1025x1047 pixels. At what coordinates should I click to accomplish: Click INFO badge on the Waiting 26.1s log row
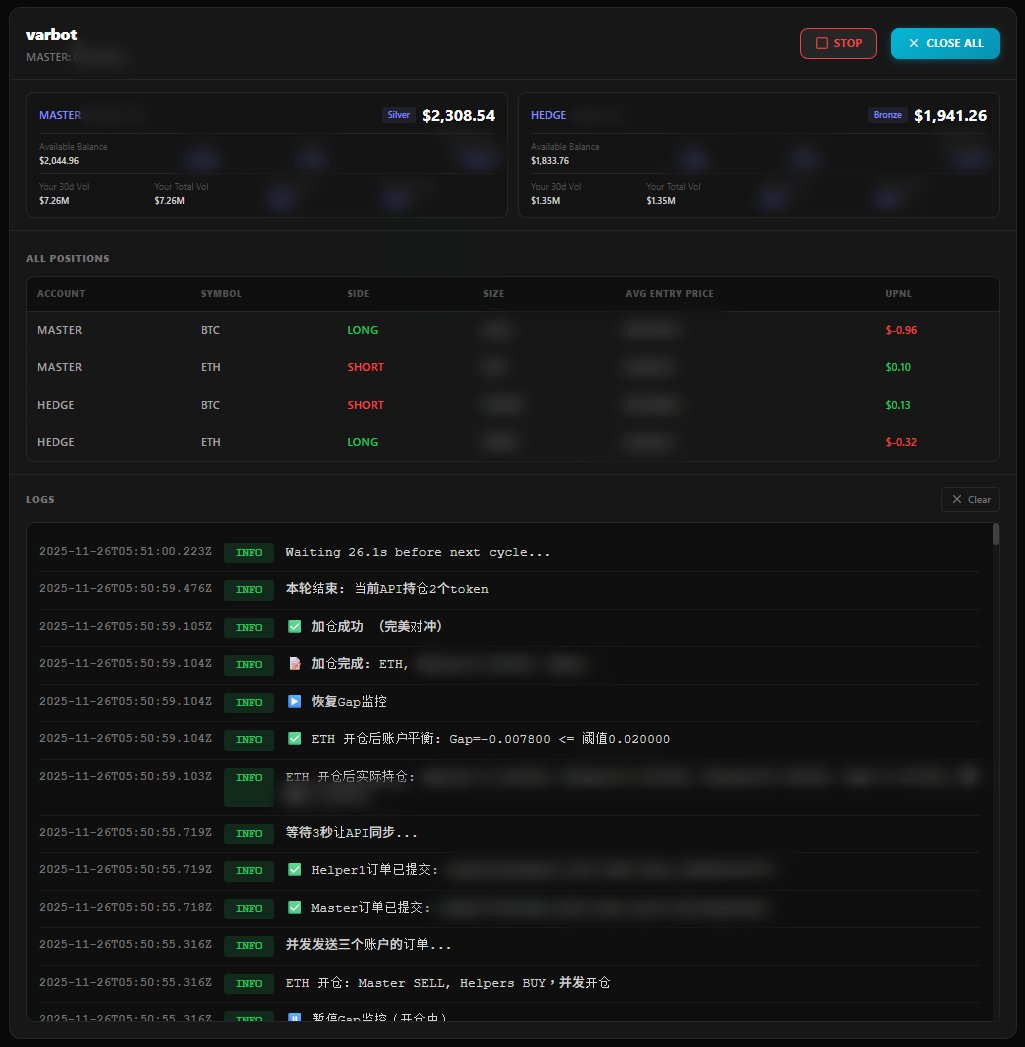click(249, 553)
